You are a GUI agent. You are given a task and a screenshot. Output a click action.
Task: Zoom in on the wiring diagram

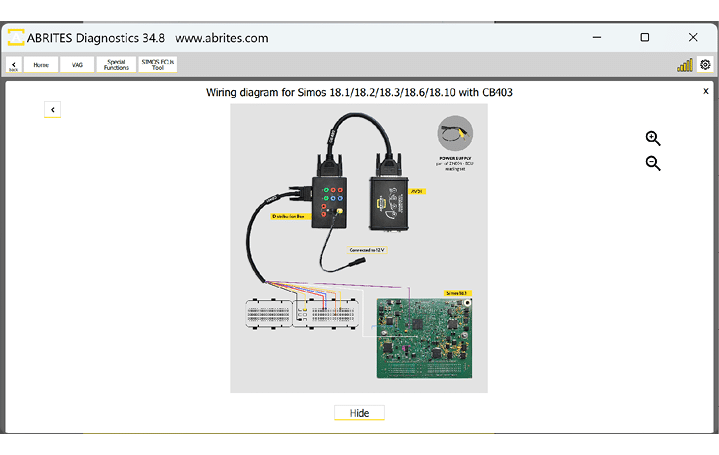click(653, 138)
